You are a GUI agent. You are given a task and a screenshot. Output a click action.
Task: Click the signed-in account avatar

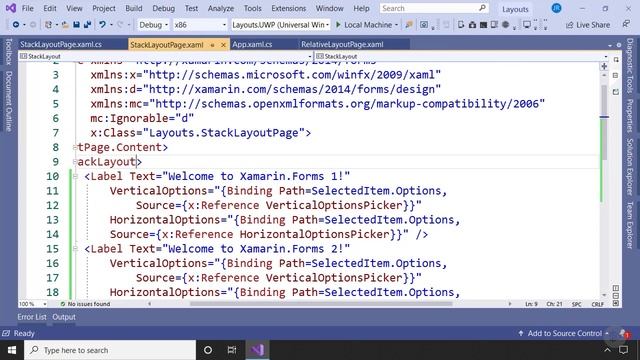(556, 8)
